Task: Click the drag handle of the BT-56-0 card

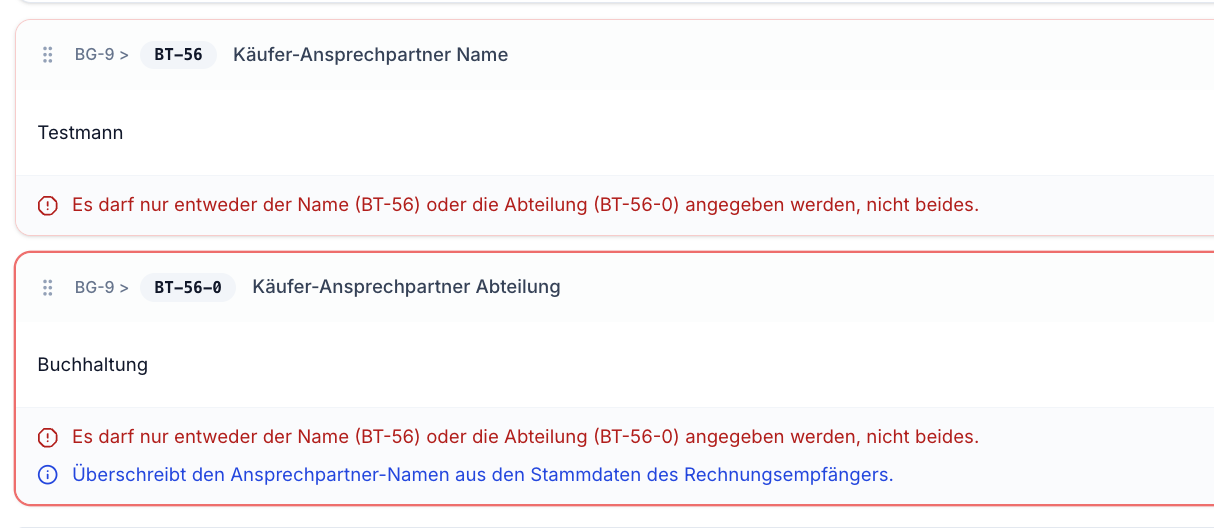Action: (x=47, y=287)
